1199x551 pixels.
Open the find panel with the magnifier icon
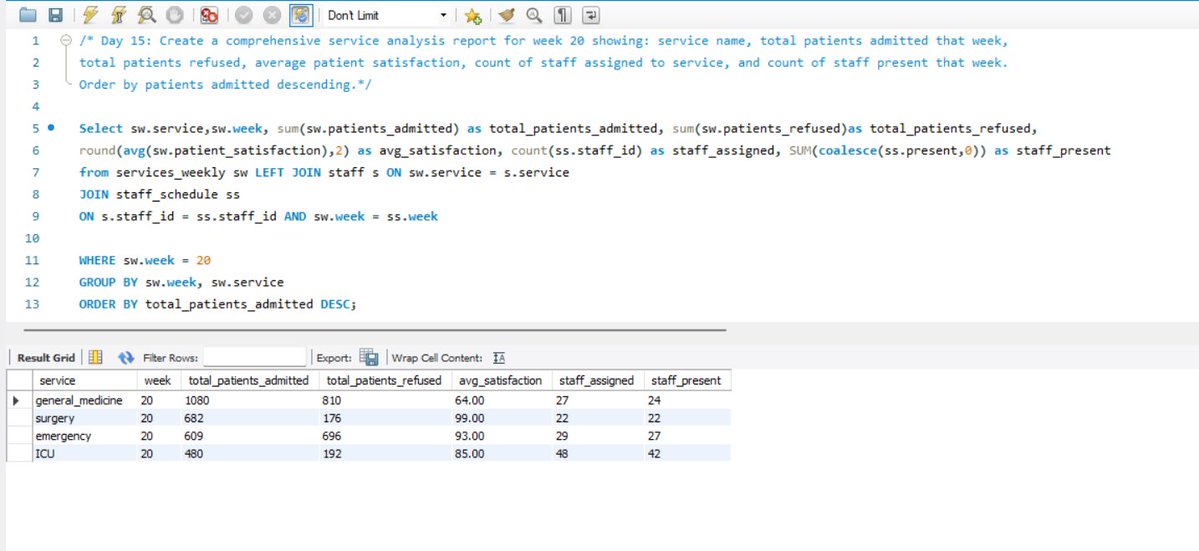[534, 15]
